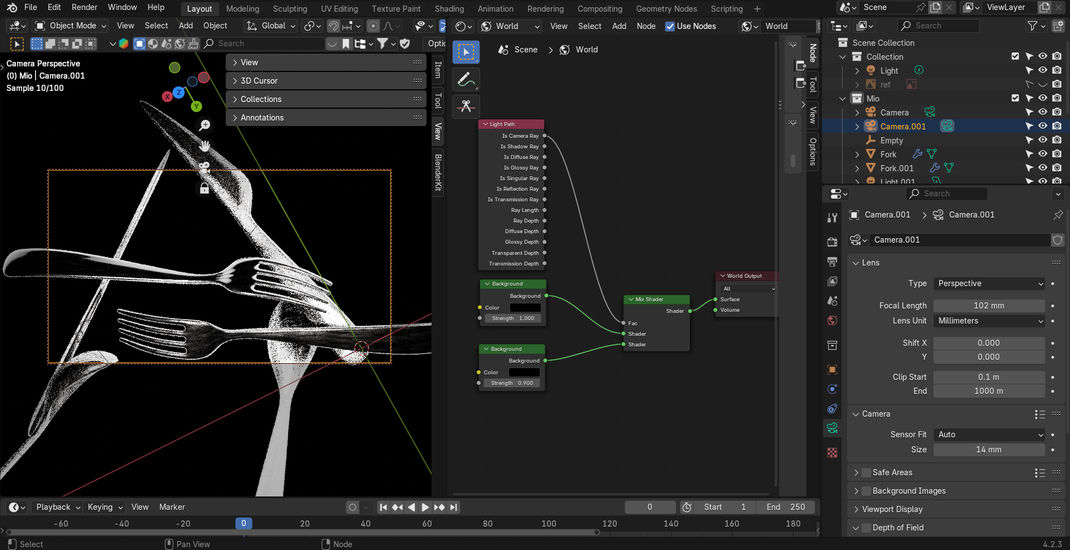Click the Focal Length 102 mm field
Viewport: 1070px width, 550px height.
(x=989, y=306)
